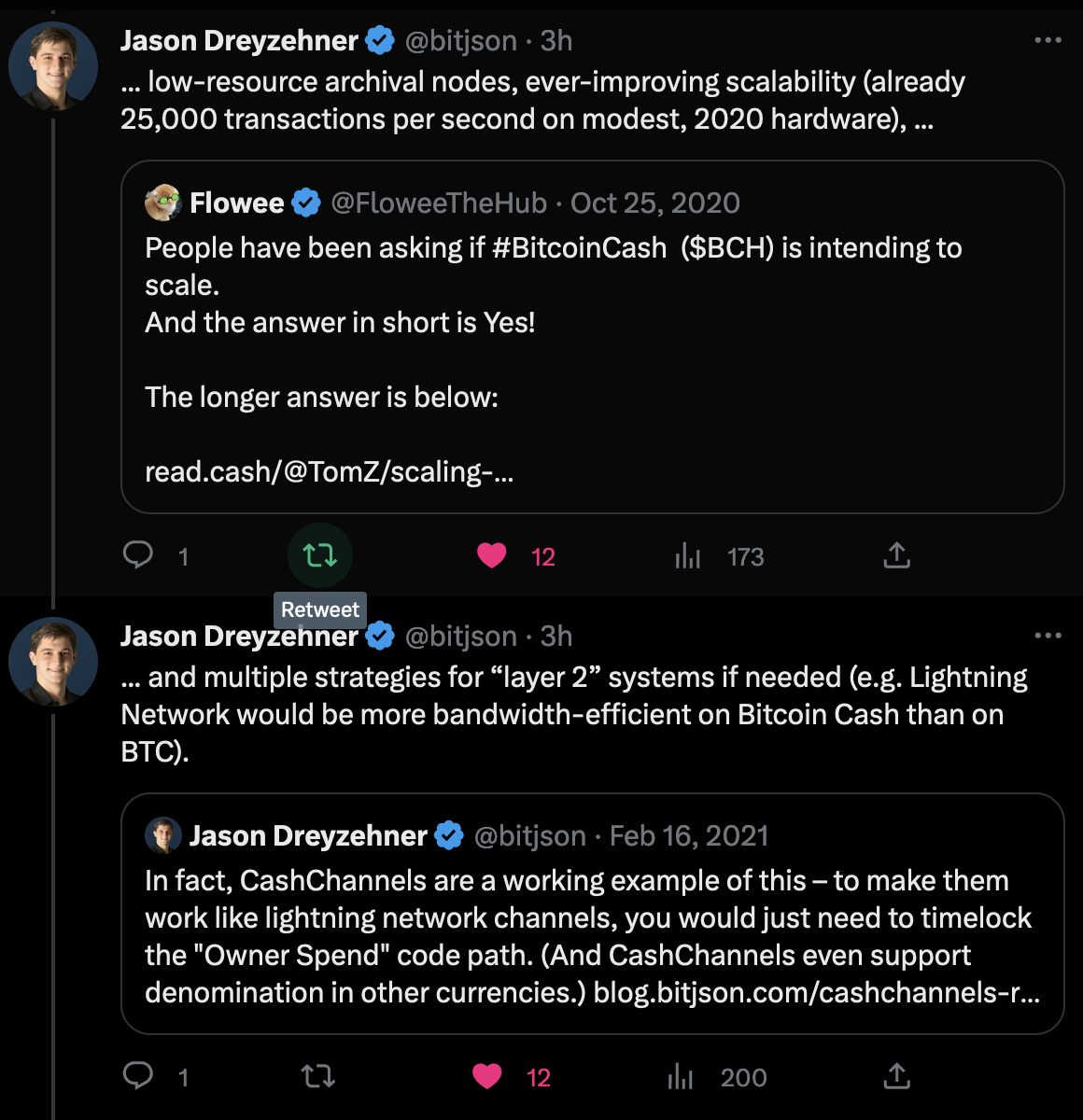Retweet the layer 2 strategies tweet
This screenshot has width=1083, height=1120.
pos(318,1076)
